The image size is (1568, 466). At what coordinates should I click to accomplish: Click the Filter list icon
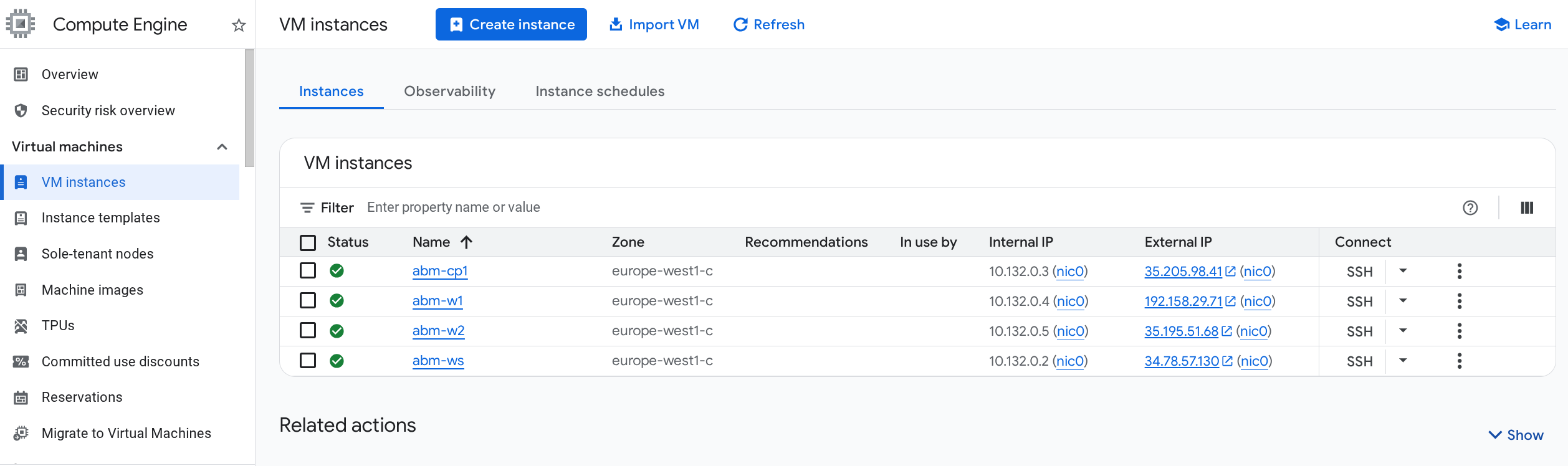pos(307,207)
